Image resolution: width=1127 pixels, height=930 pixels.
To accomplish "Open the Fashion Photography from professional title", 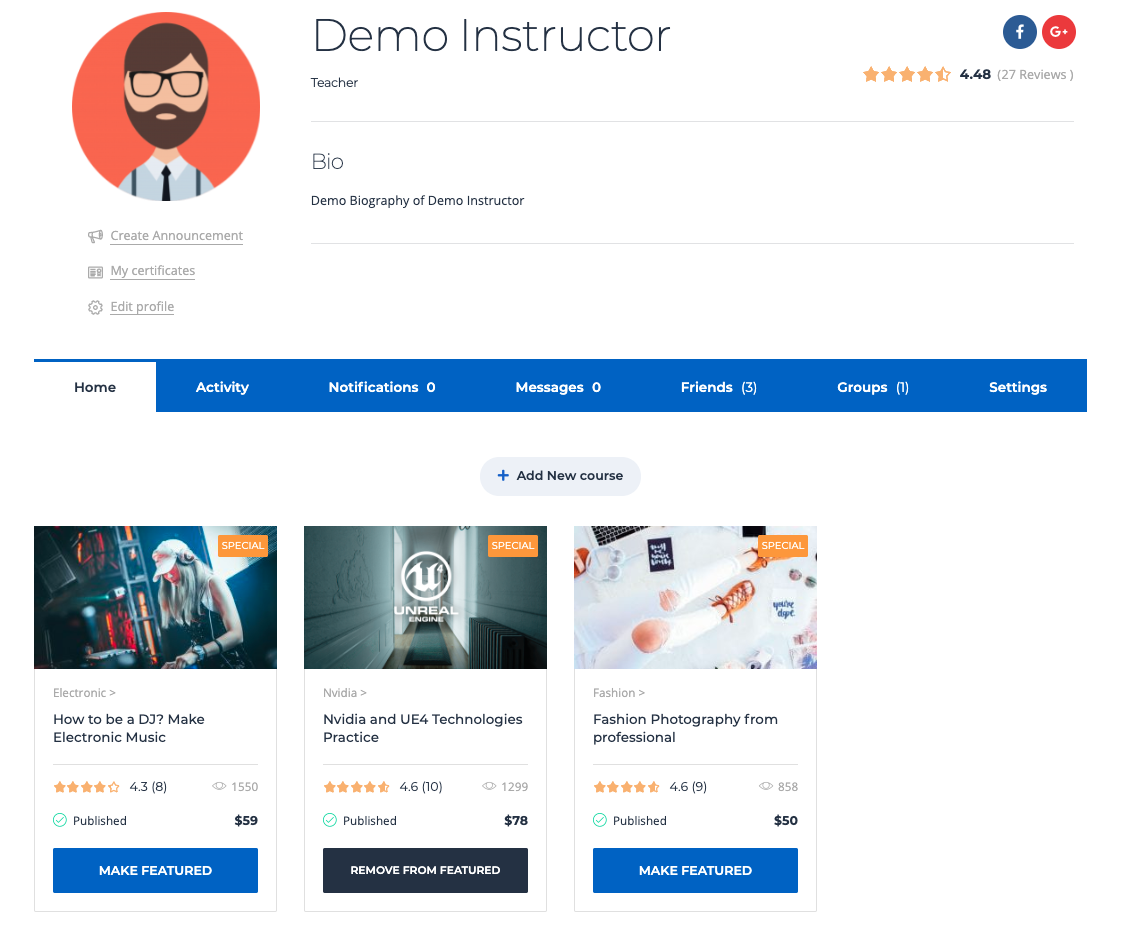I will [x=685, y=728].
